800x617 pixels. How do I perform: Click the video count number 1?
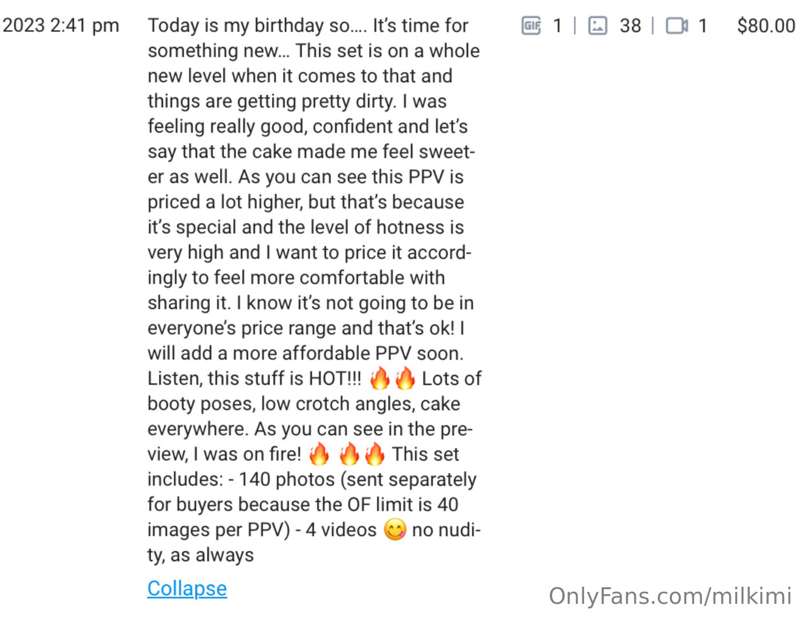[x=703, y=26]
